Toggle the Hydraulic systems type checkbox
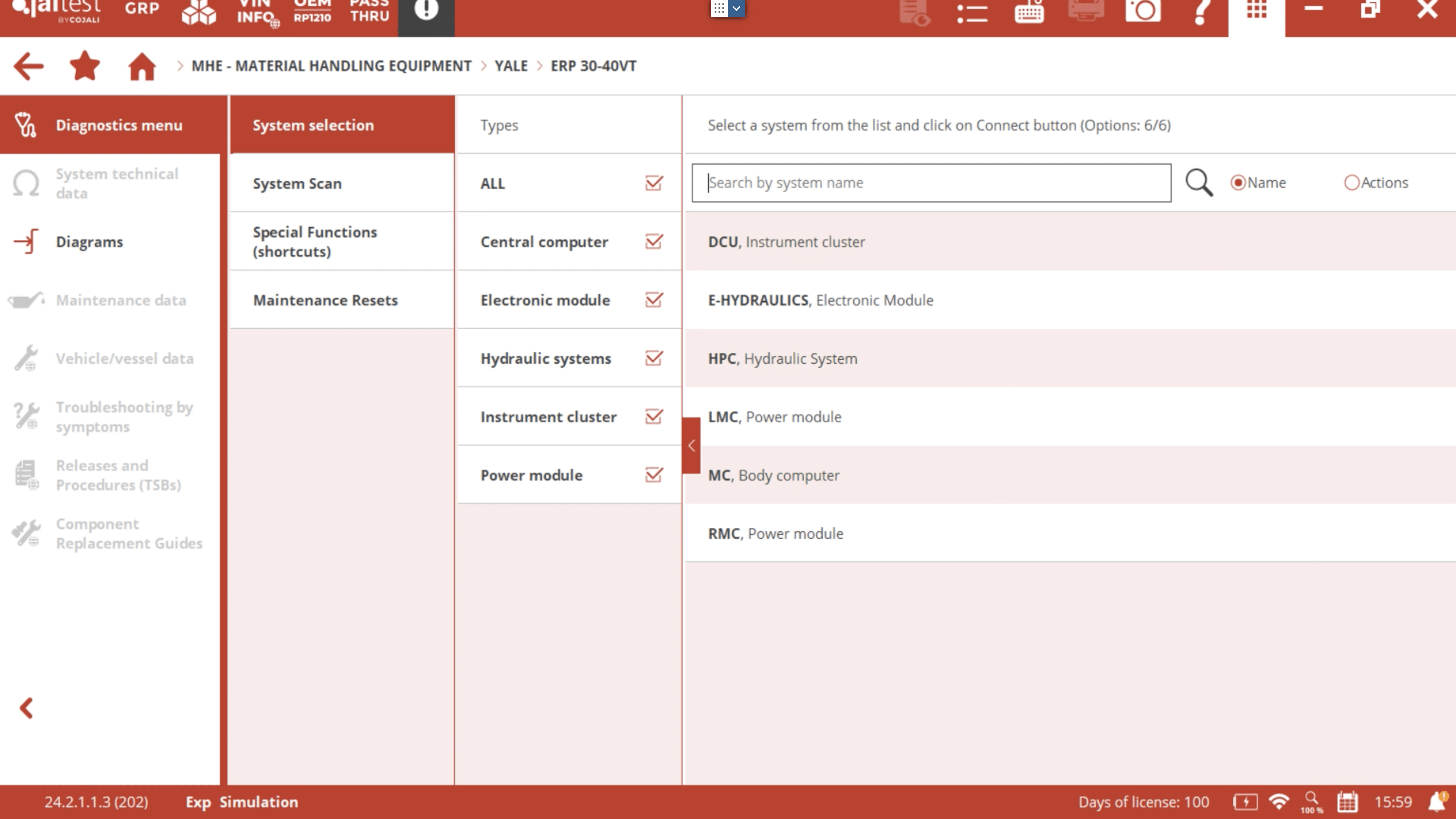 [654, 358]
